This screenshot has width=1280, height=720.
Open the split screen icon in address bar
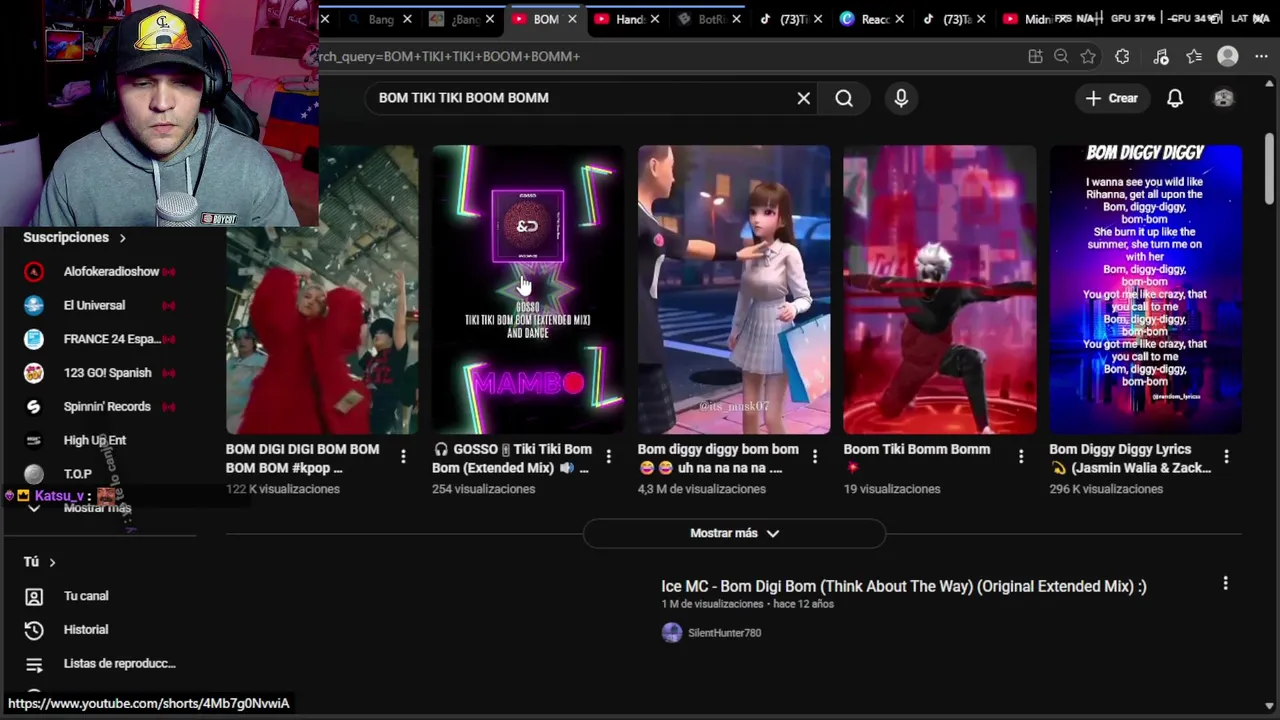coord(1035,57)
